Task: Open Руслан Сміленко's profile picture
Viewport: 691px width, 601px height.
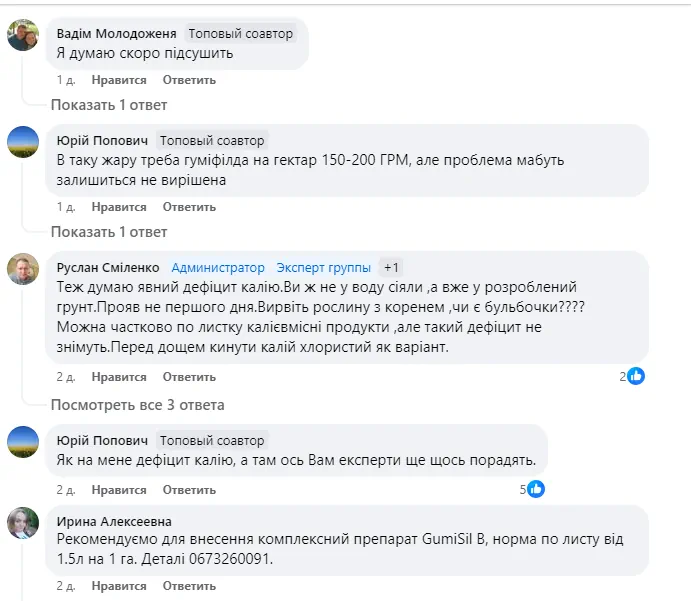Action: click(23, 269)
